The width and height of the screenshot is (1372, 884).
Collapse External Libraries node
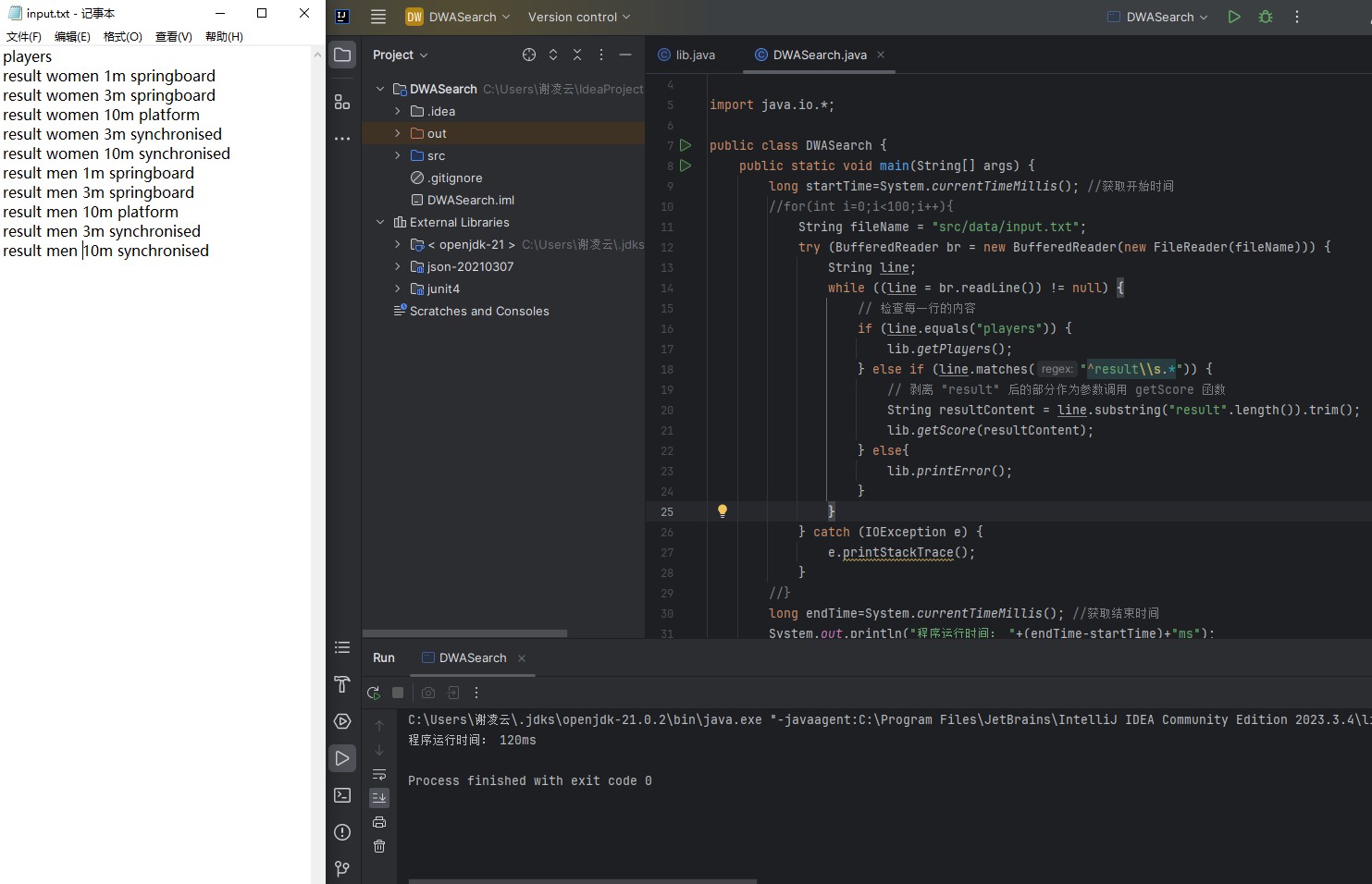pos(380,222)
